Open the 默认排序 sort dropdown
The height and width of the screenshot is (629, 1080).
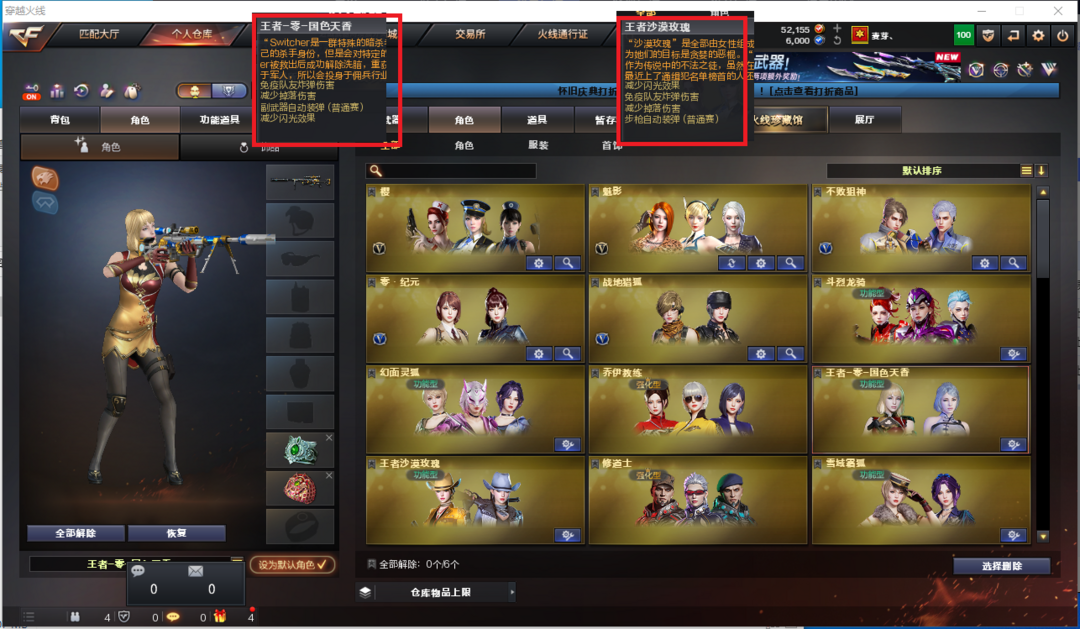922,170
